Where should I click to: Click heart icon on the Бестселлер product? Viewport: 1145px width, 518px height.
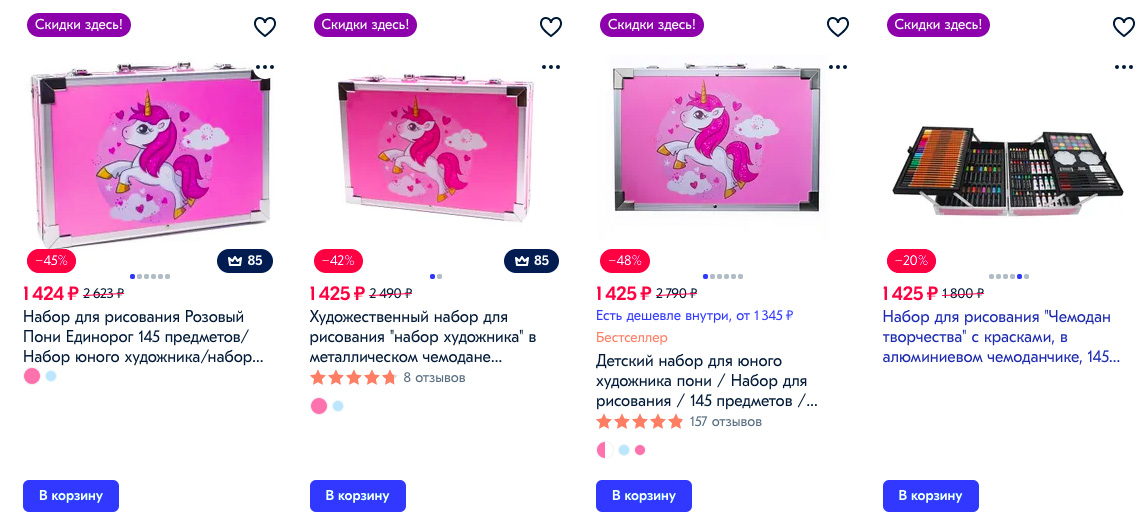tap(838, 27)
